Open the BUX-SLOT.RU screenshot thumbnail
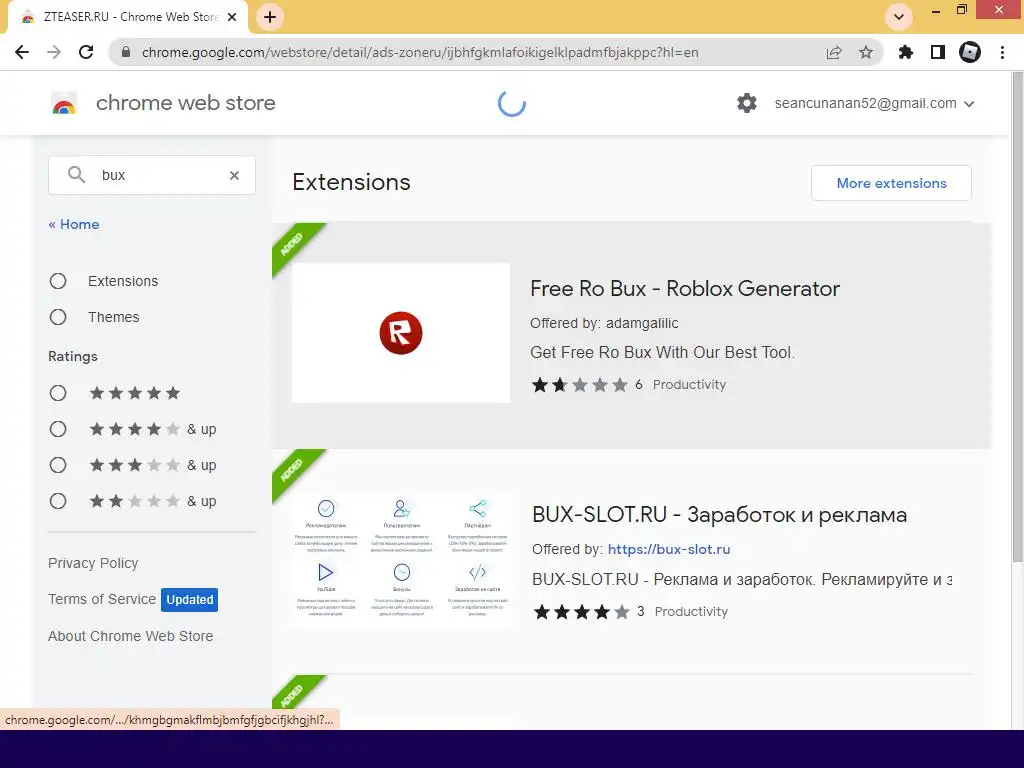 [401, 559]
